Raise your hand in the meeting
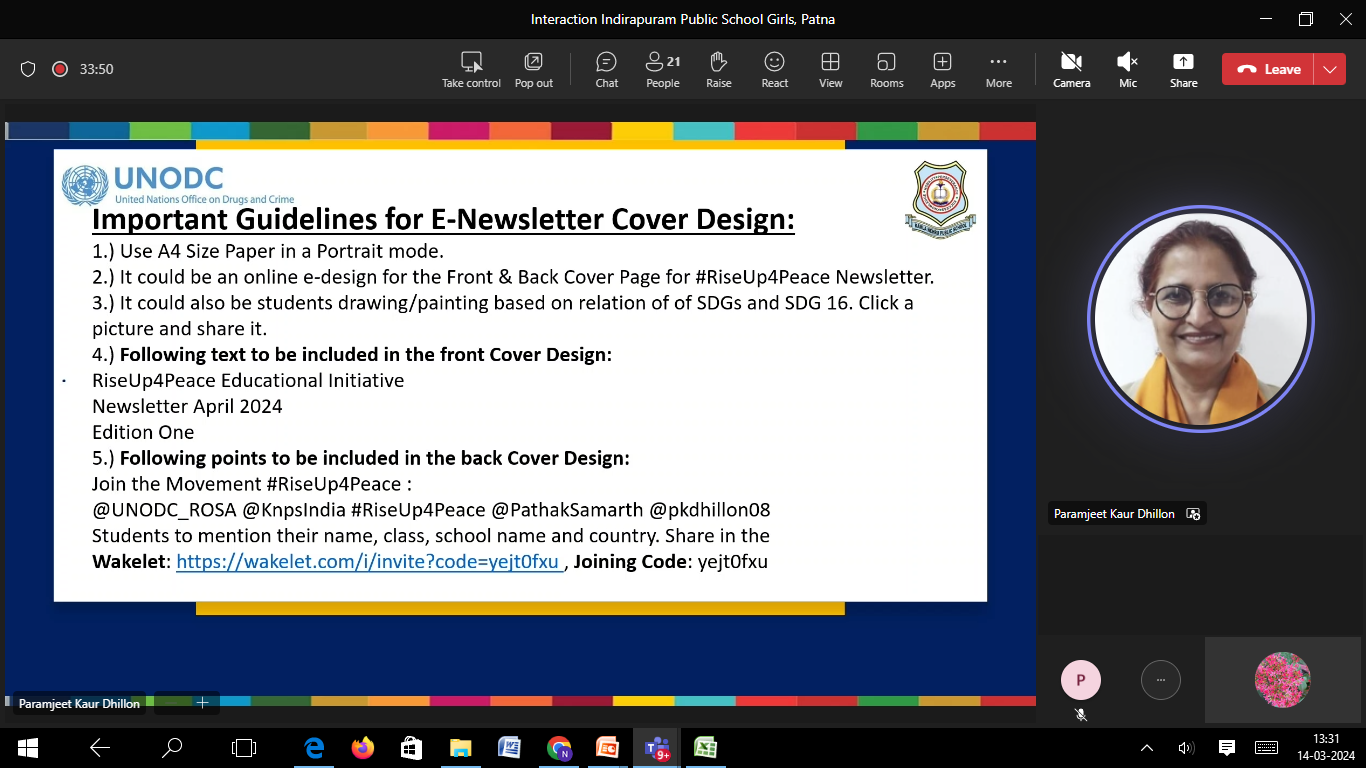 coord(719,69)
